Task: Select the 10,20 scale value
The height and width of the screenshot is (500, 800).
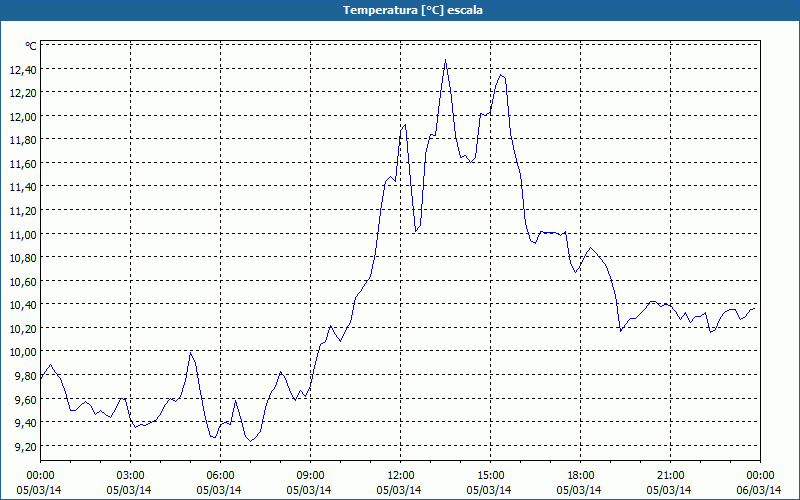Action: click(x=23, y=329)
